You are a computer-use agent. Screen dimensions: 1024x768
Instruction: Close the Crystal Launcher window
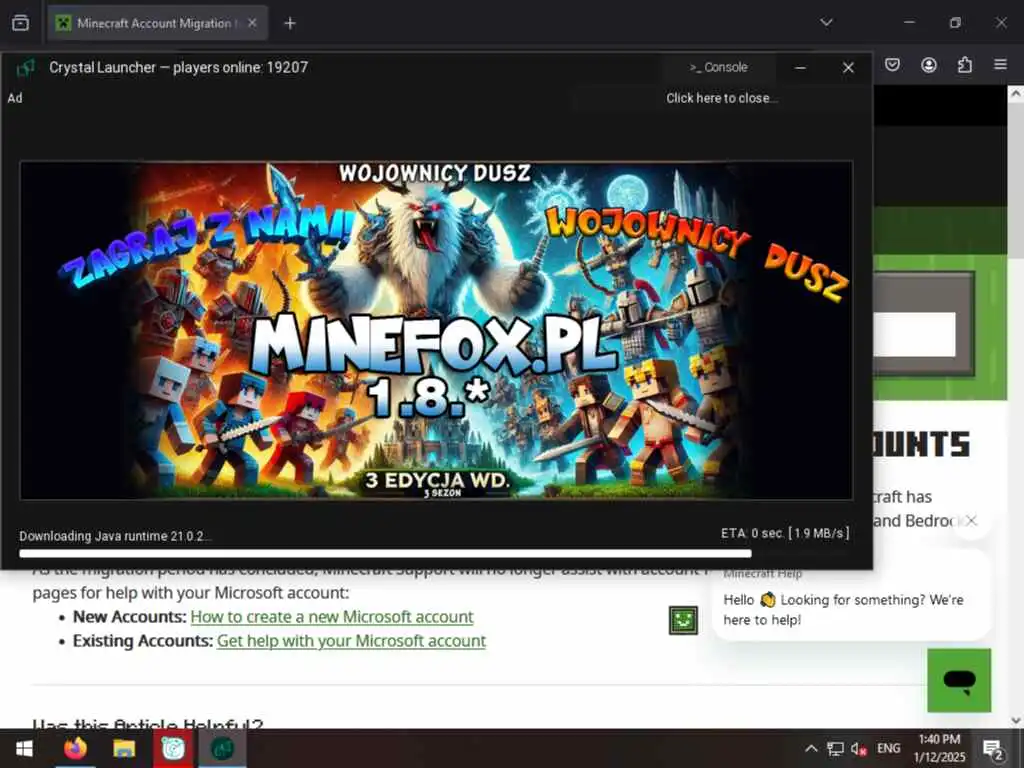point(848,67)
